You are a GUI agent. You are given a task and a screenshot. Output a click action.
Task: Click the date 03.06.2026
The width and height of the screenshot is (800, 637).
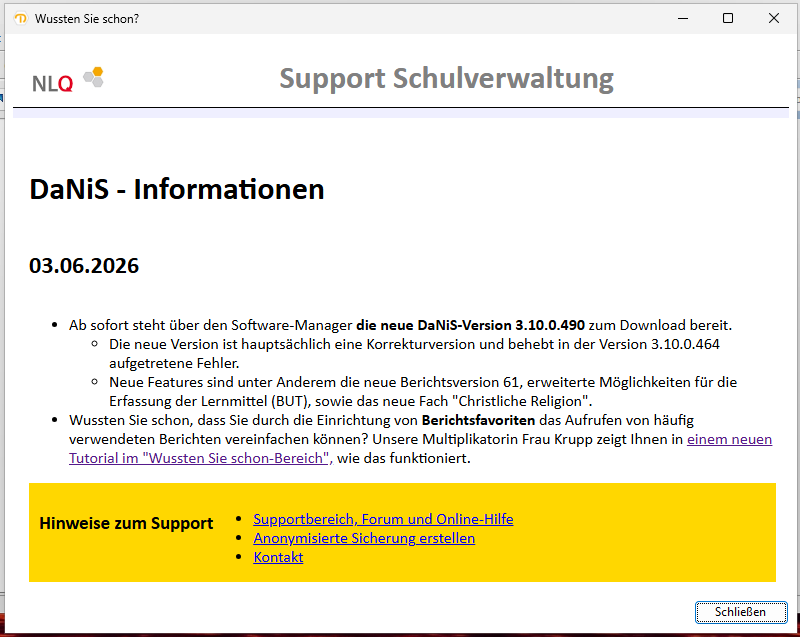(x=84, y=266)
